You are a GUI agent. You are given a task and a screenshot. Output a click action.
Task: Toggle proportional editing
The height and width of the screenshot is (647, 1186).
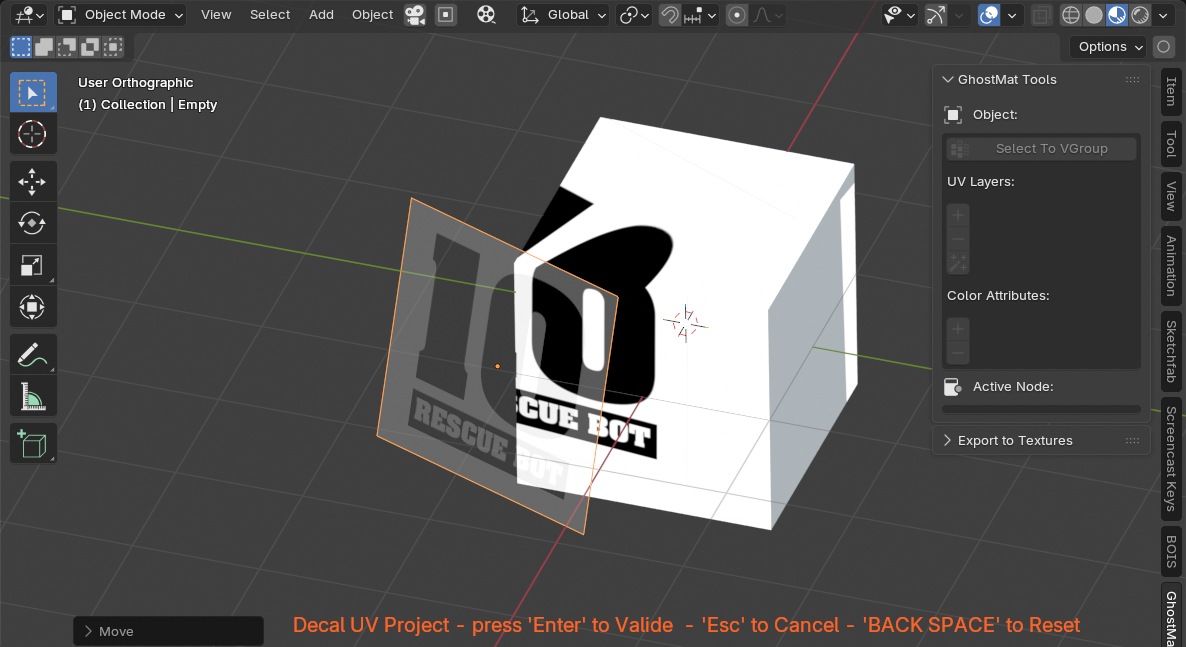coord(737,15)
